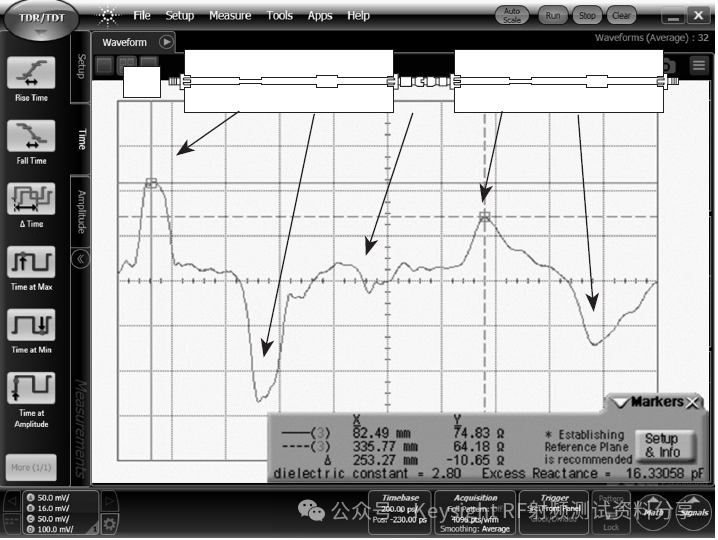Click the Pattern Lock button
718x540 pixels.
[611, 513]
